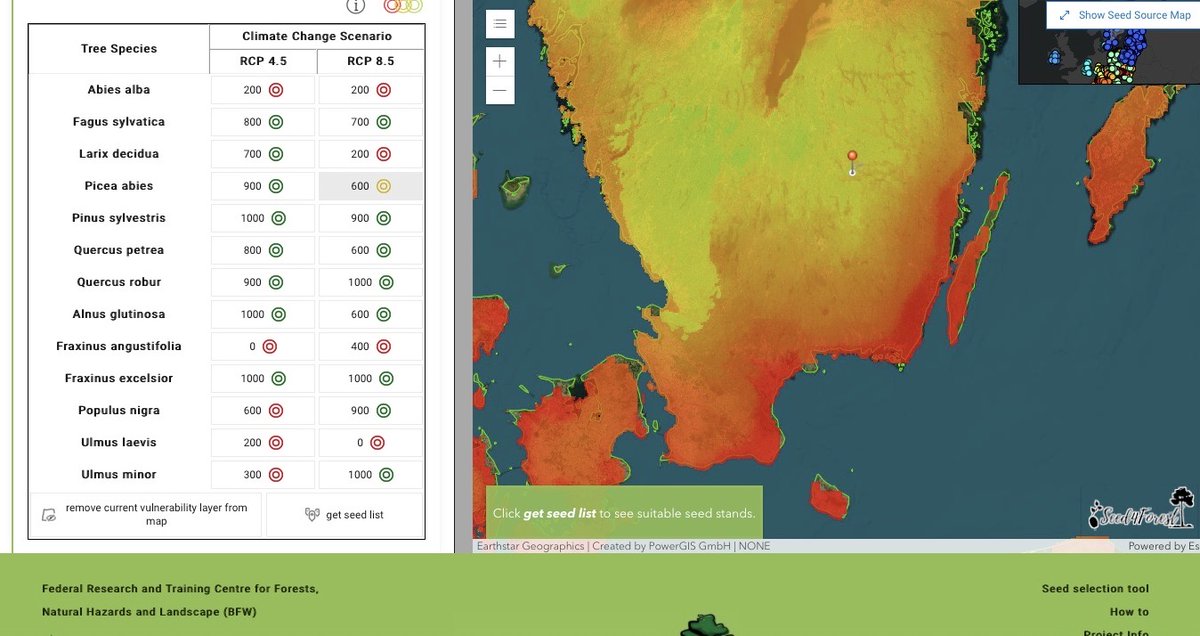Click the seed source overview map thumbnail
This screenshot has width=1200, height=636.
click(x=1109, y=56)
